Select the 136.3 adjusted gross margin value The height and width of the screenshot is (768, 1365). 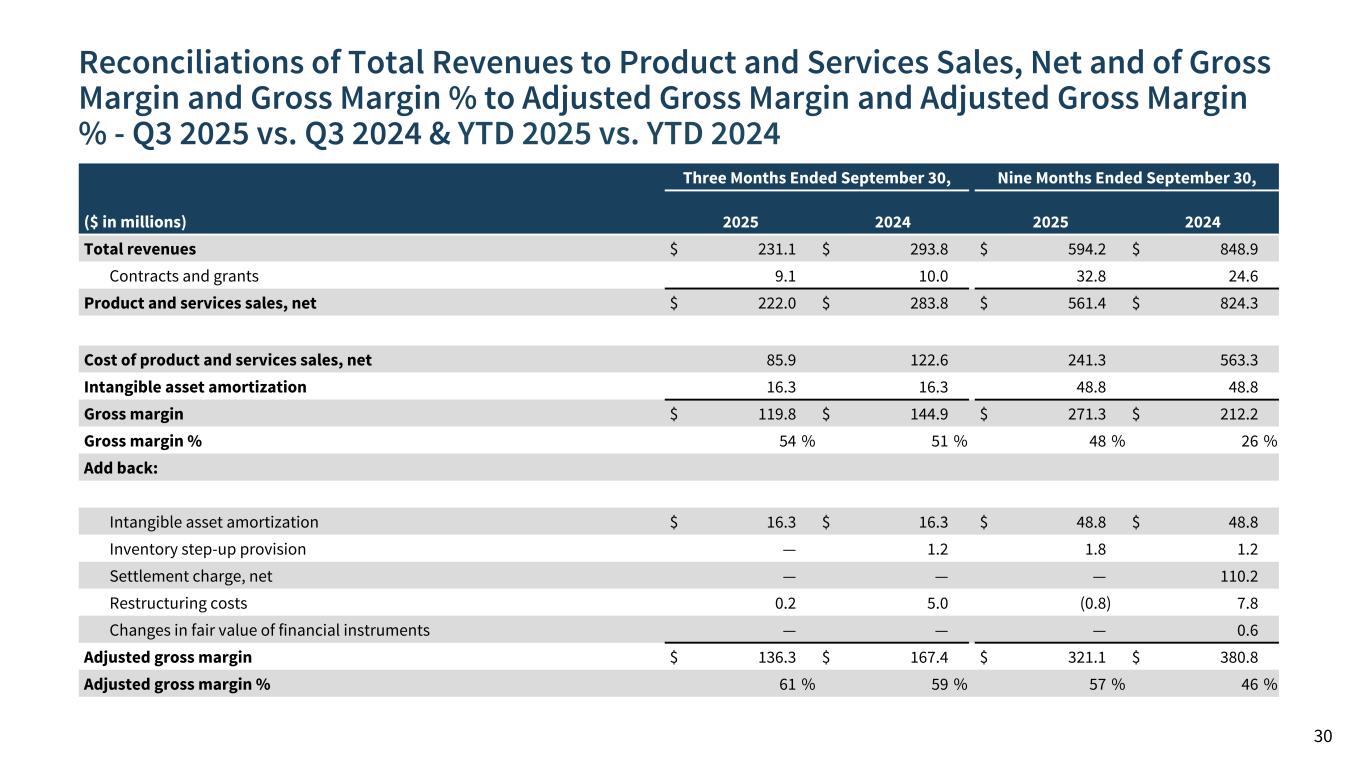(778, 657)
